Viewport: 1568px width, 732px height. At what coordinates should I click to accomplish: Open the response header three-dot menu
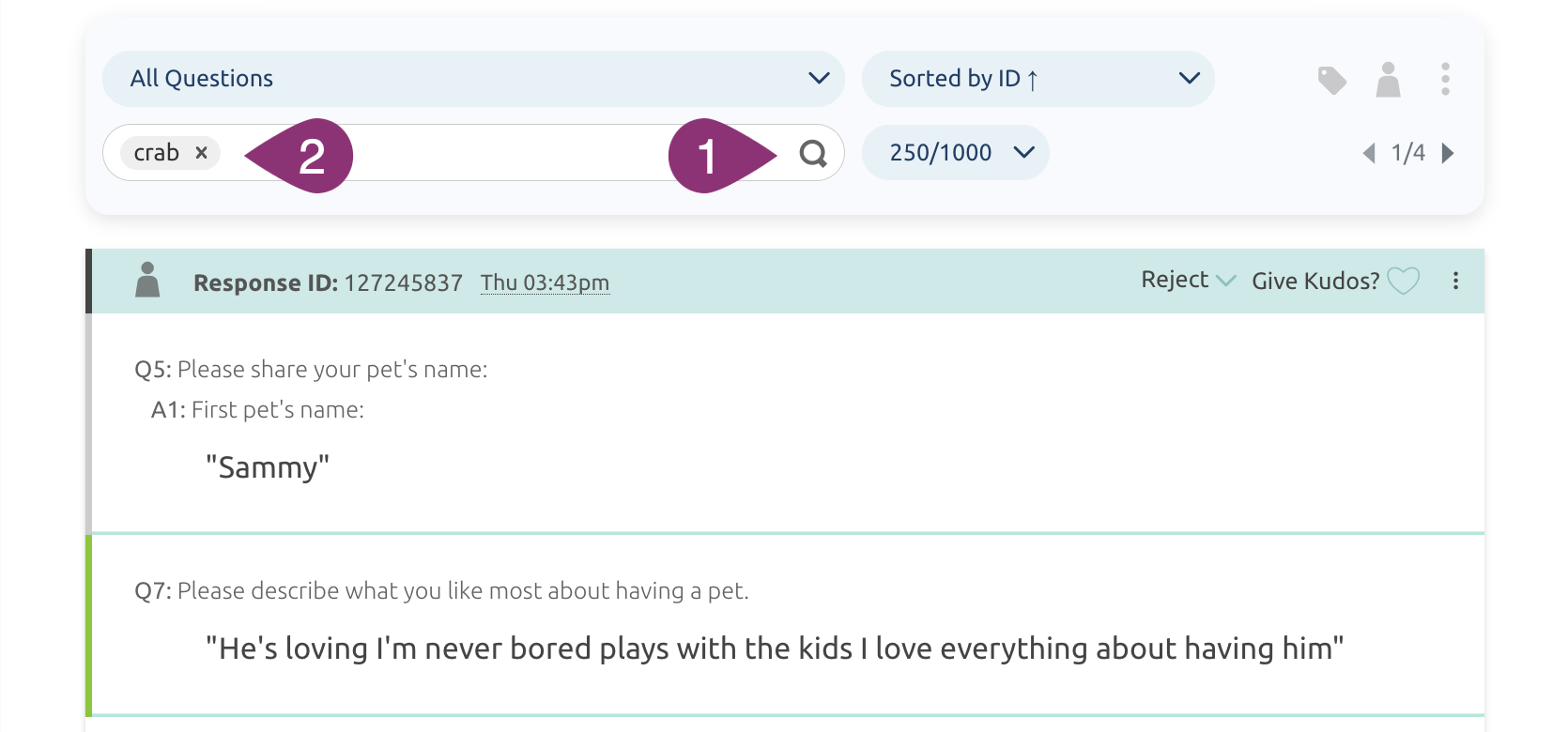(1455, 281)
